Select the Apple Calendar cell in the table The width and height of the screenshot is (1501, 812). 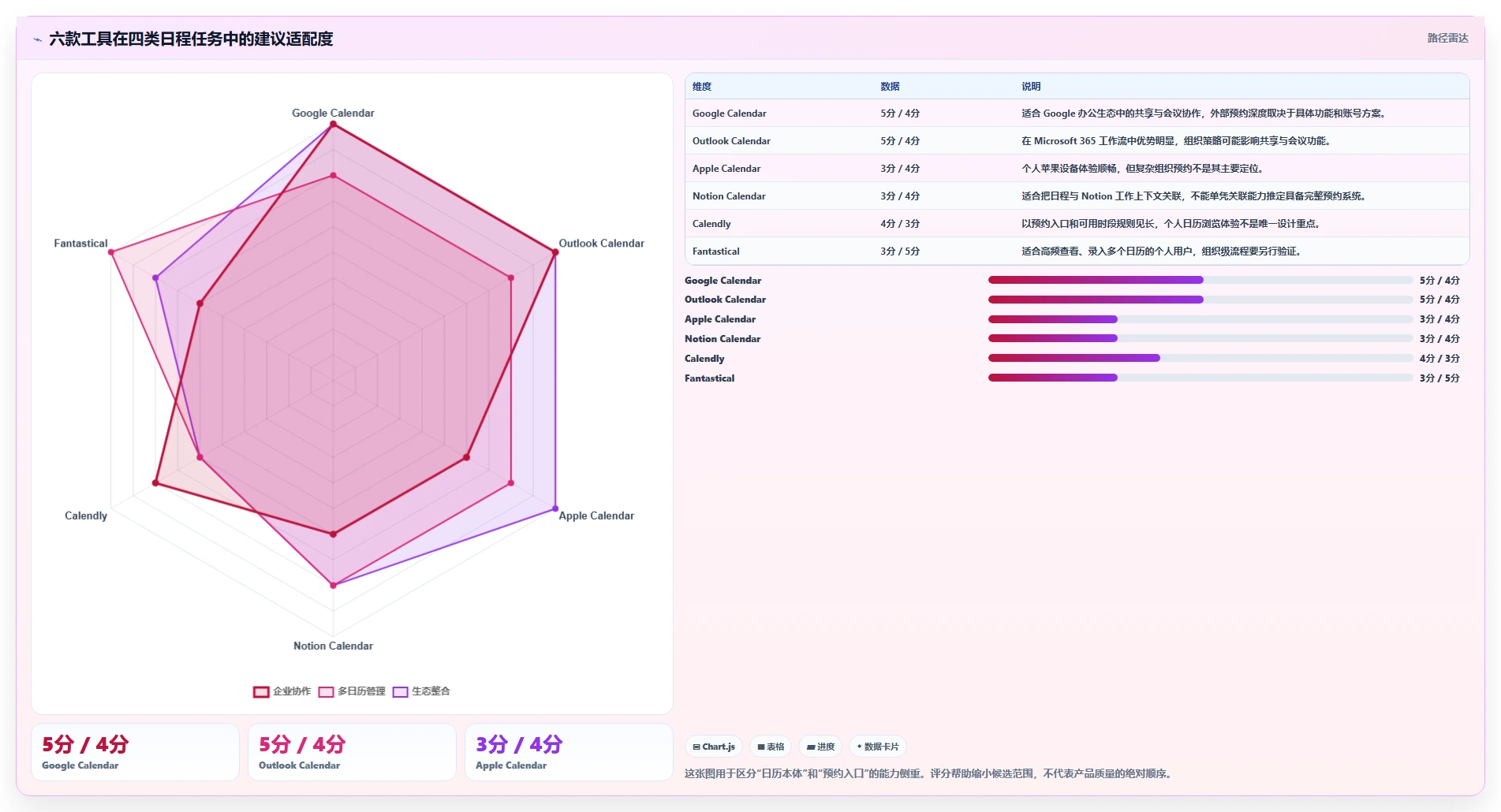click(x=726, y=169)
